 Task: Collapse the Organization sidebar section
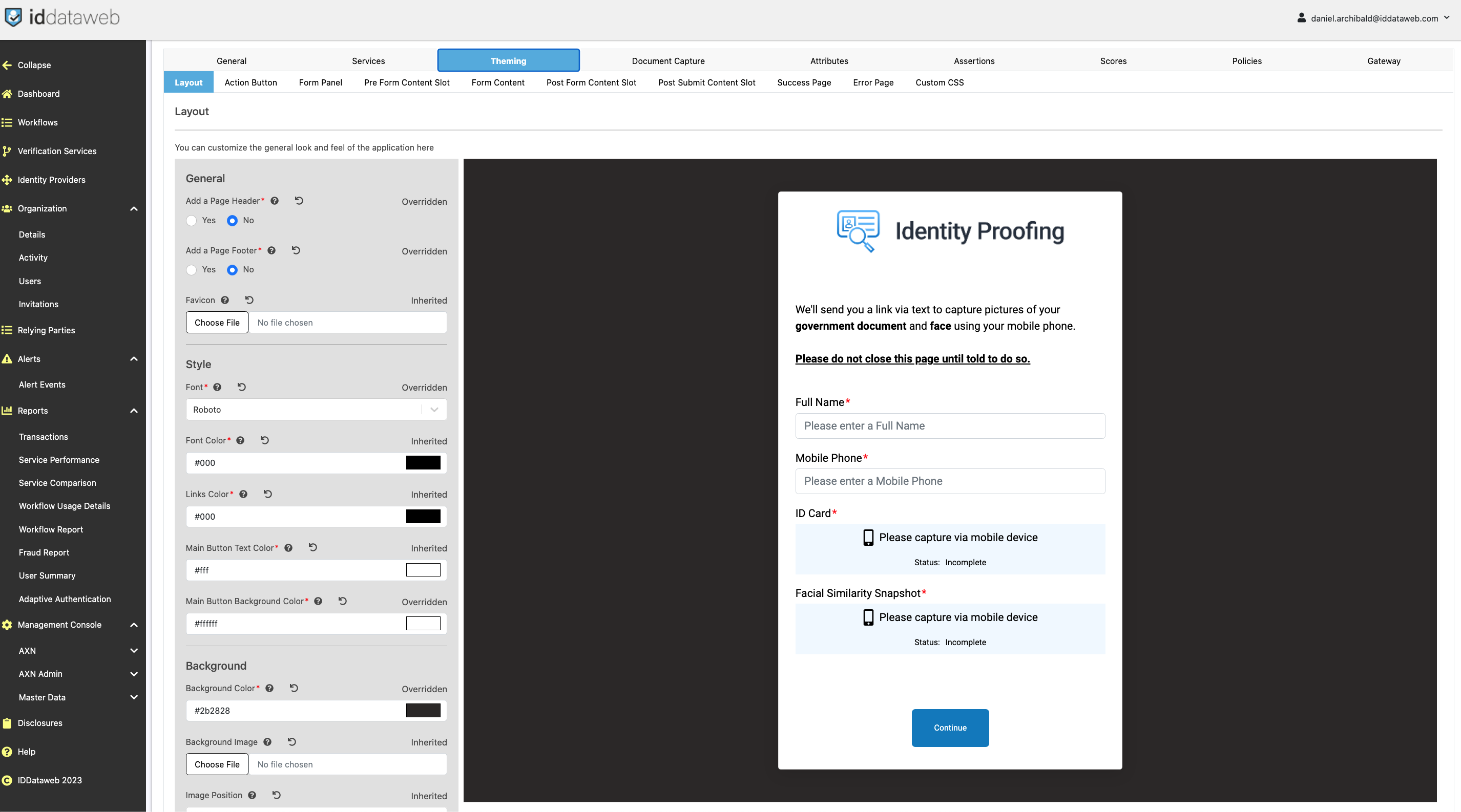click(x=134, y=208)
